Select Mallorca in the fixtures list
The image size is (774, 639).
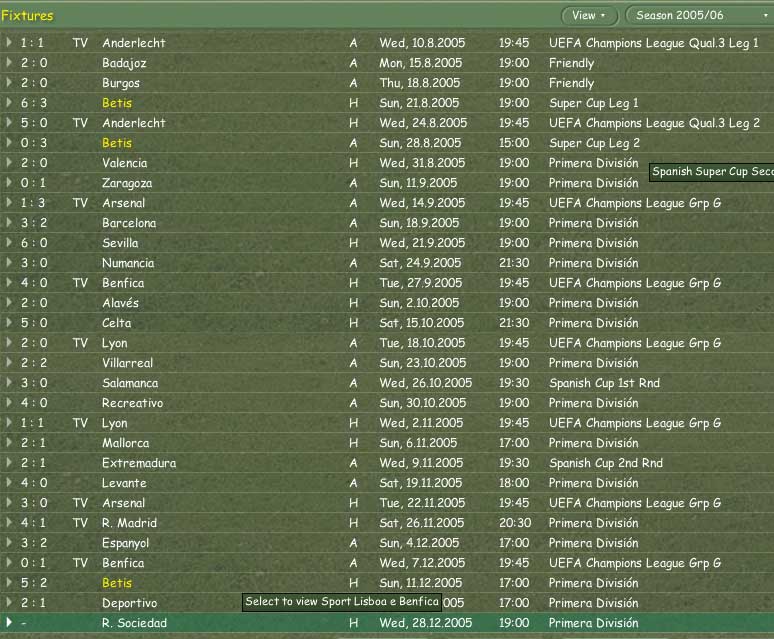click(x=125, y=443)
